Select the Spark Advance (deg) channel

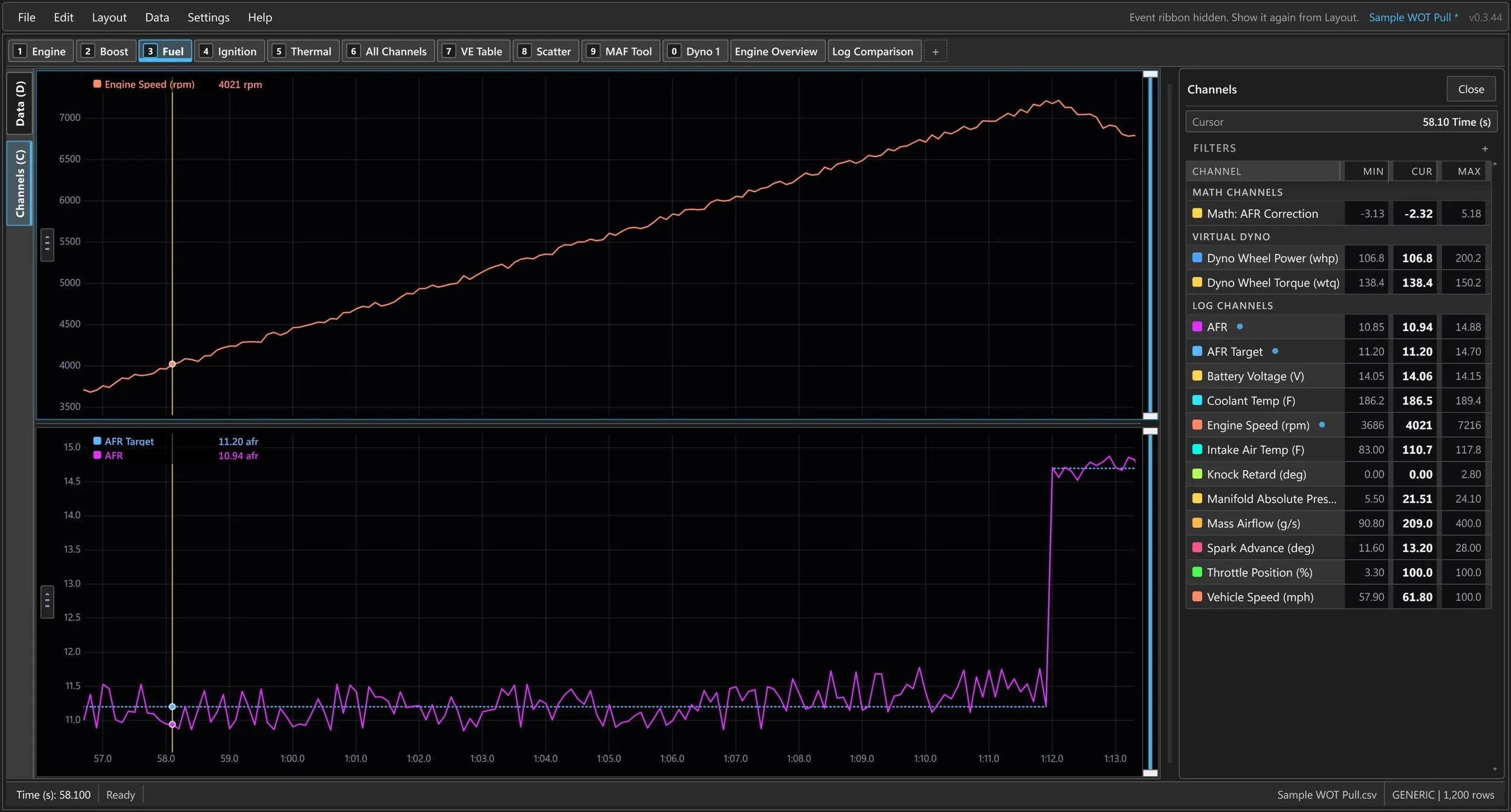tap(1338, 548)
